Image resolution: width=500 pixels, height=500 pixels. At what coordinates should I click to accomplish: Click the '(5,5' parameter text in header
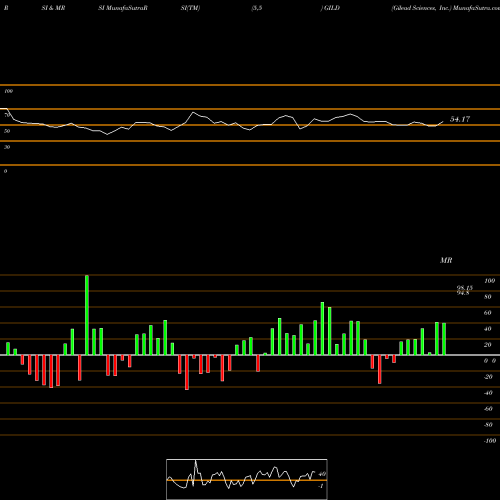[x=257, y=8]
